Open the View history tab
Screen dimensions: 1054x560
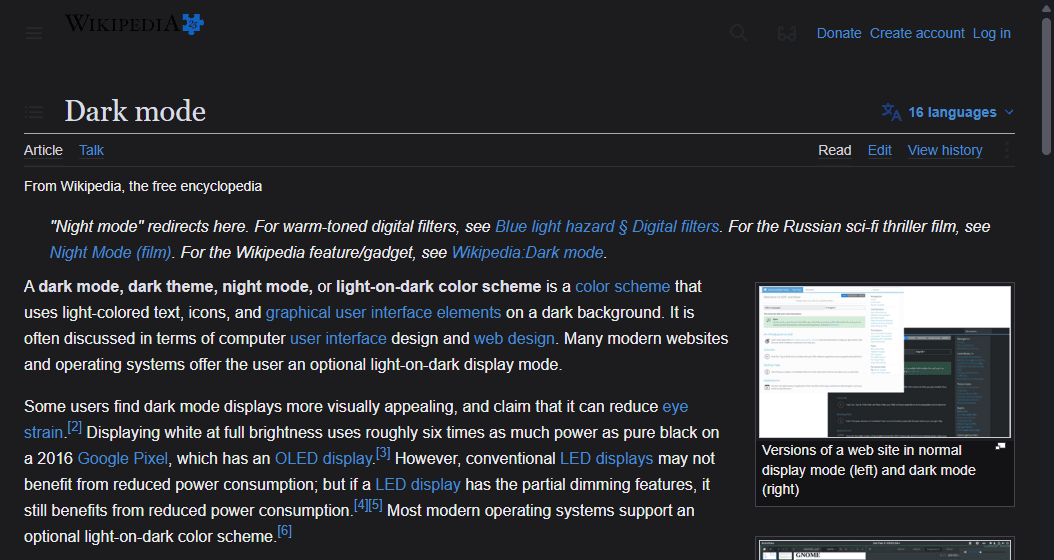pos(945,151)
